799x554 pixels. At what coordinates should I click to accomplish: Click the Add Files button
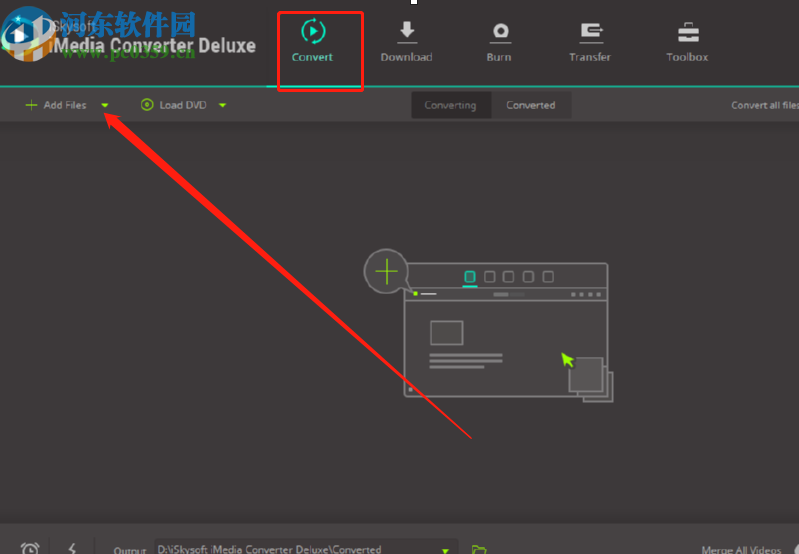coord(56,105)
